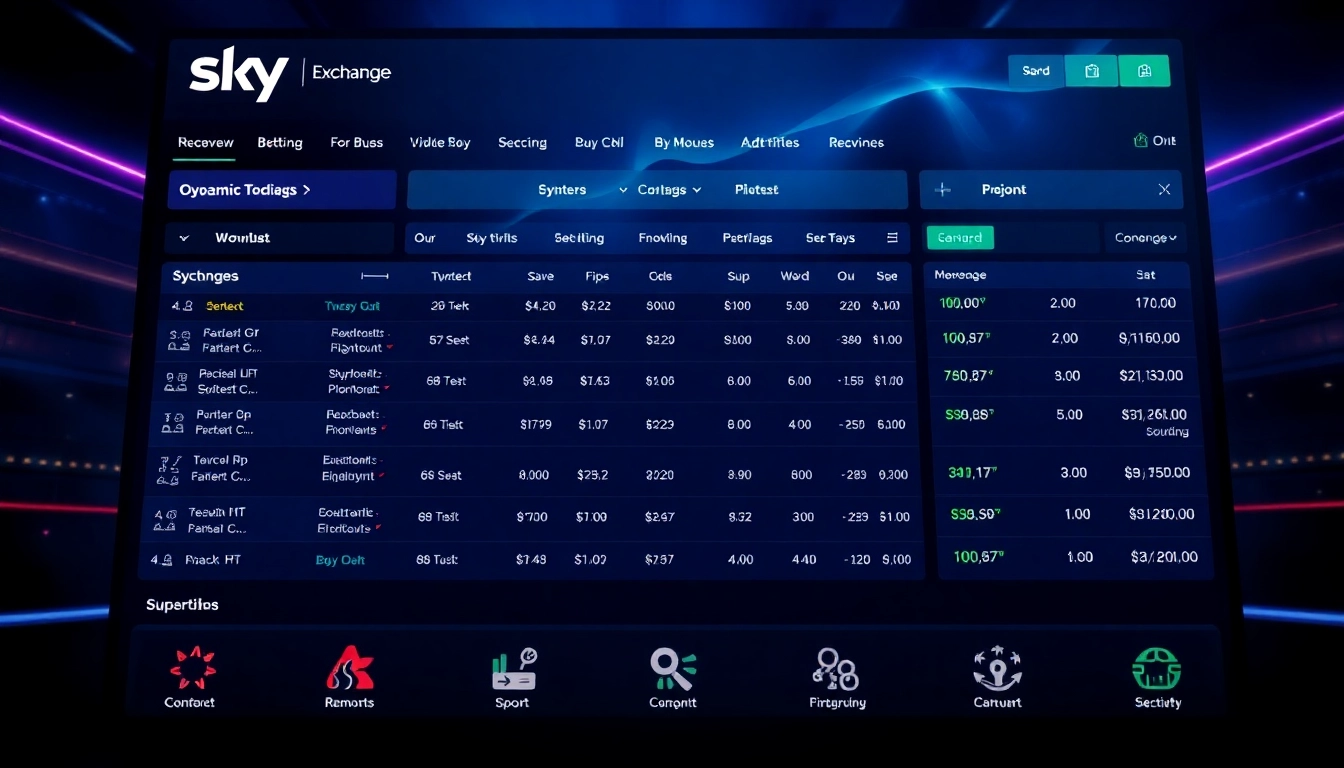Click the clipboard icon button beside Sard
The width and height of the screenshot is (1344, 768).
point(1091,71)
